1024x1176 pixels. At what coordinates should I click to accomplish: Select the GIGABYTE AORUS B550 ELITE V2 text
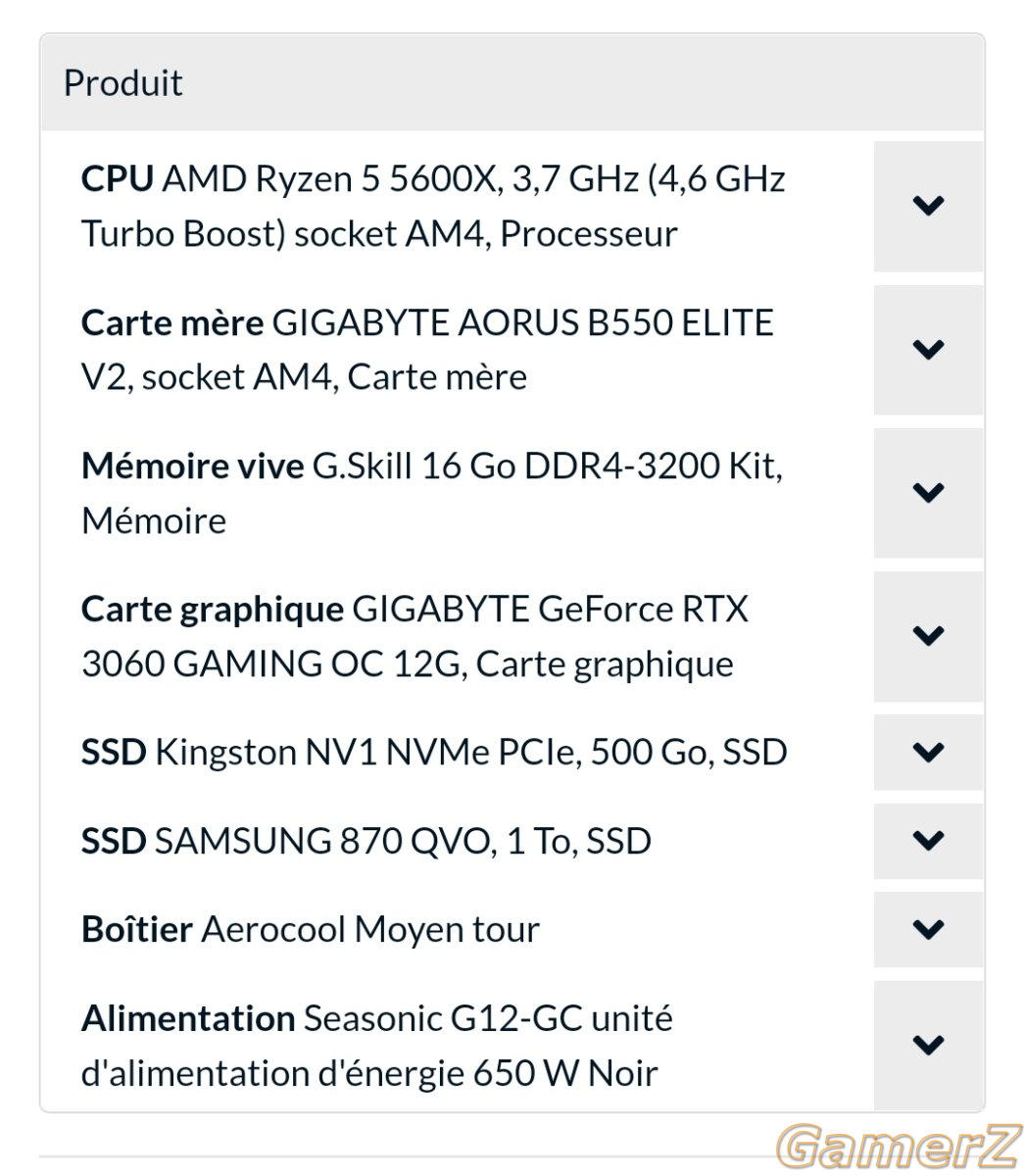point(427,349)
